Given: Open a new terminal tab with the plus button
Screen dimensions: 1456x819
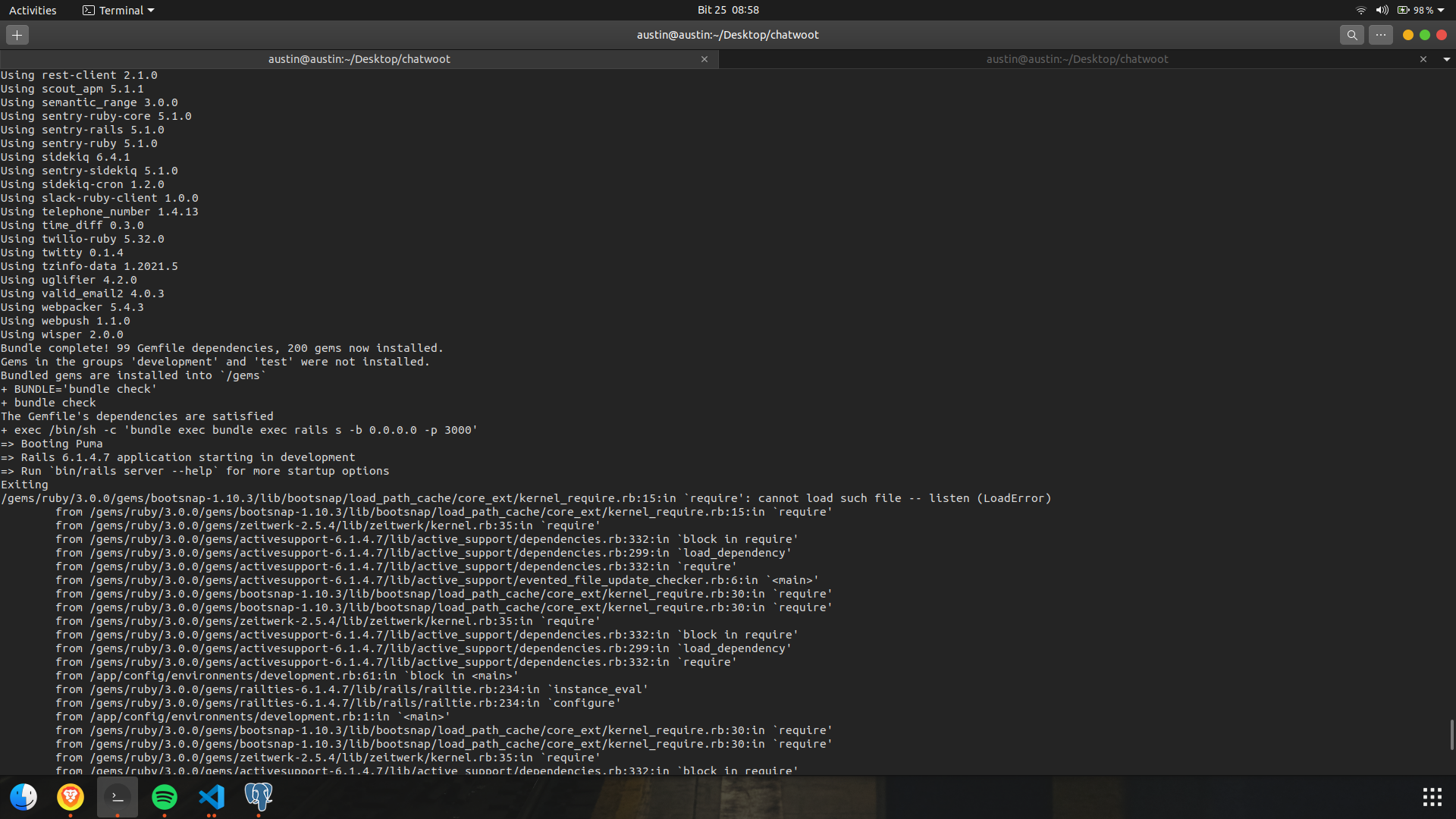Looking at the screenshot, I should (17, 34).
